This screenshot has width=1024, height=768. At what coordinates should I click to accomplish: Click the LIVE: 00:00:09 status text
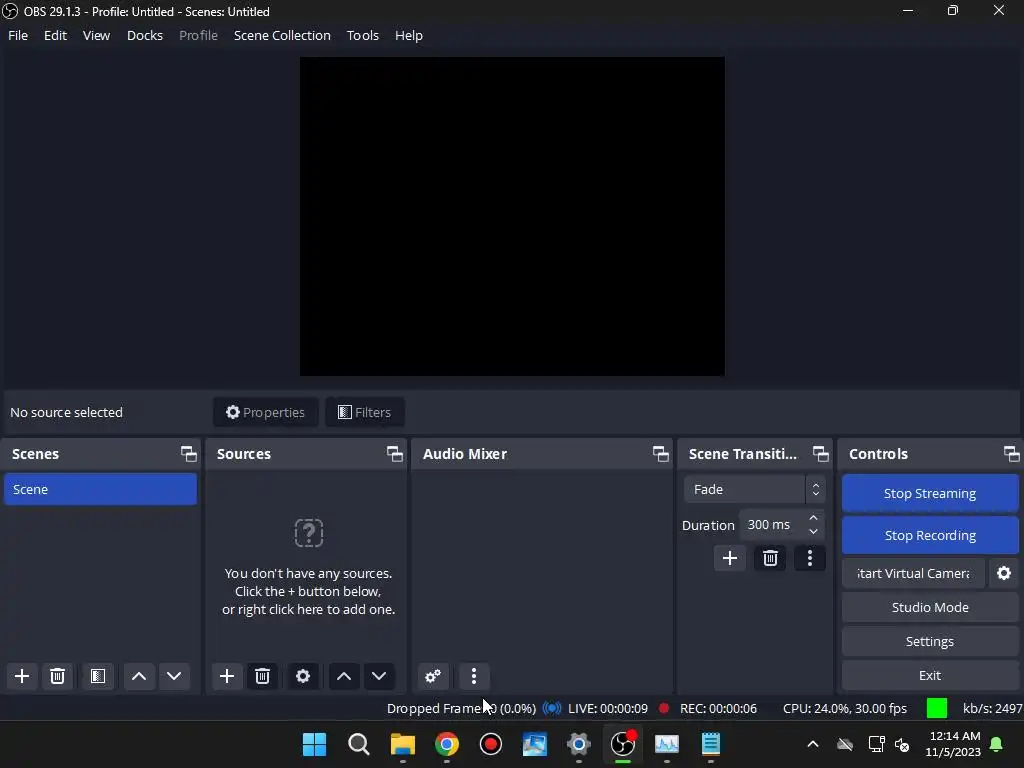(608, 709)
